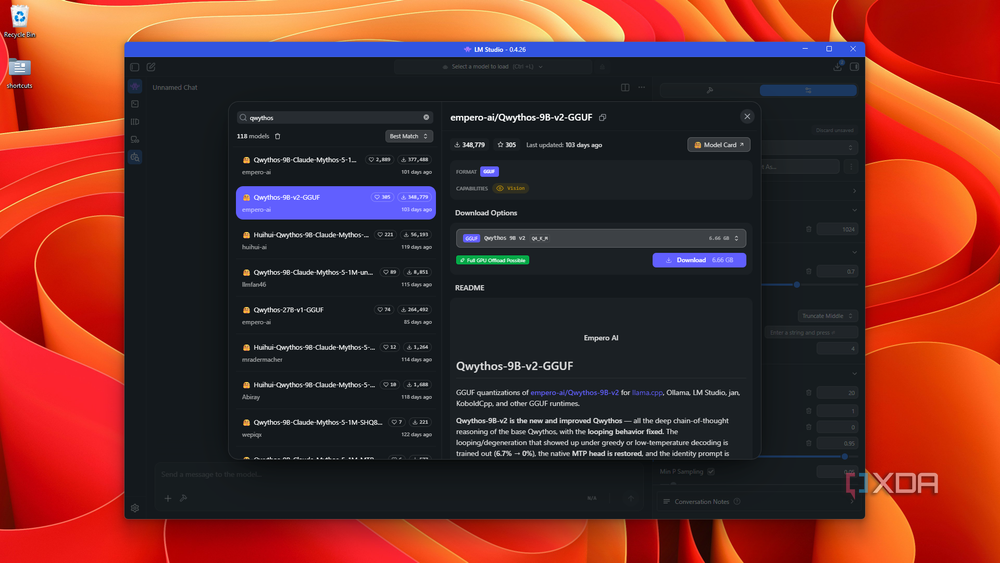Open the Chat section sidebar icon
This screenshot has width=1000, height=563.
pyautogui.click(x=135, y=86)
